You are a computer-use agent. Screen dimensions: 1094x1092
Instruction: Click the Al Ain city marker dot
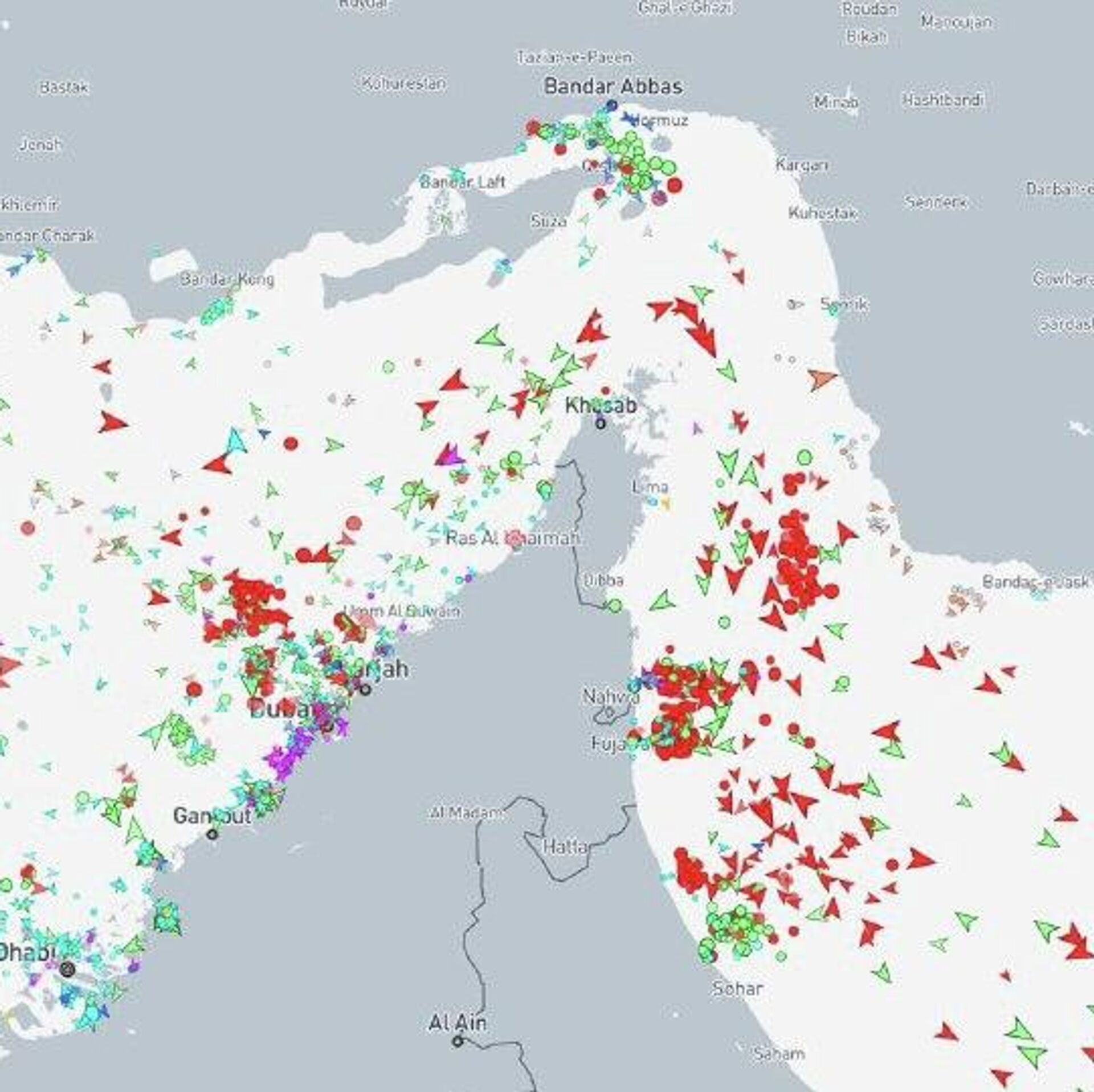pos(458,1041)
